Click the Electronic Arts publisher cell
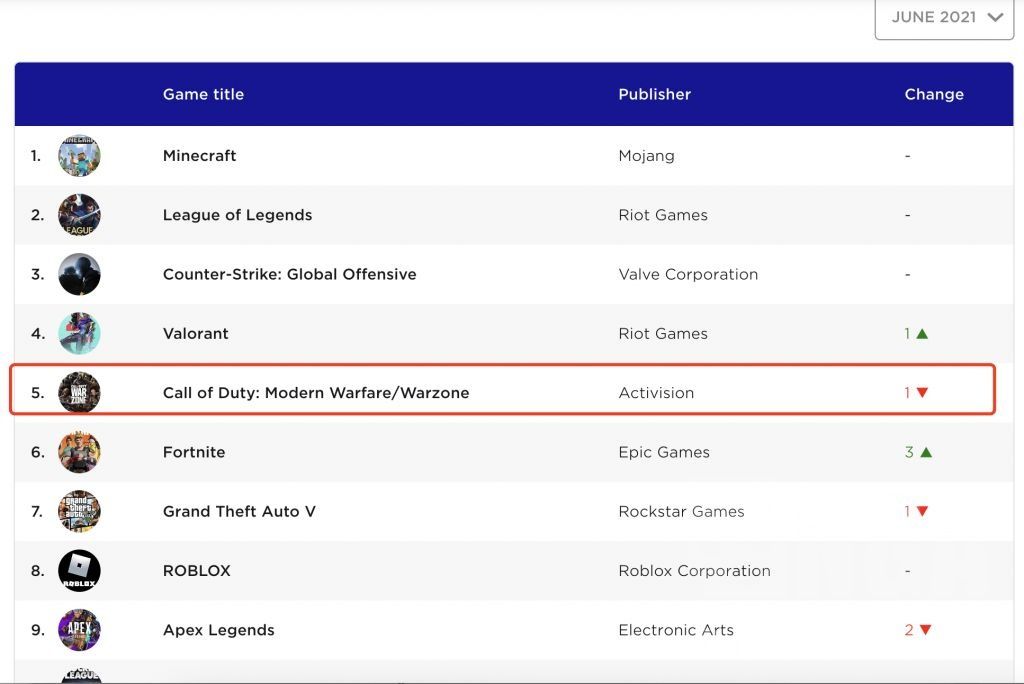Viewport: 1024px width, 684px height. pos(676,630)
